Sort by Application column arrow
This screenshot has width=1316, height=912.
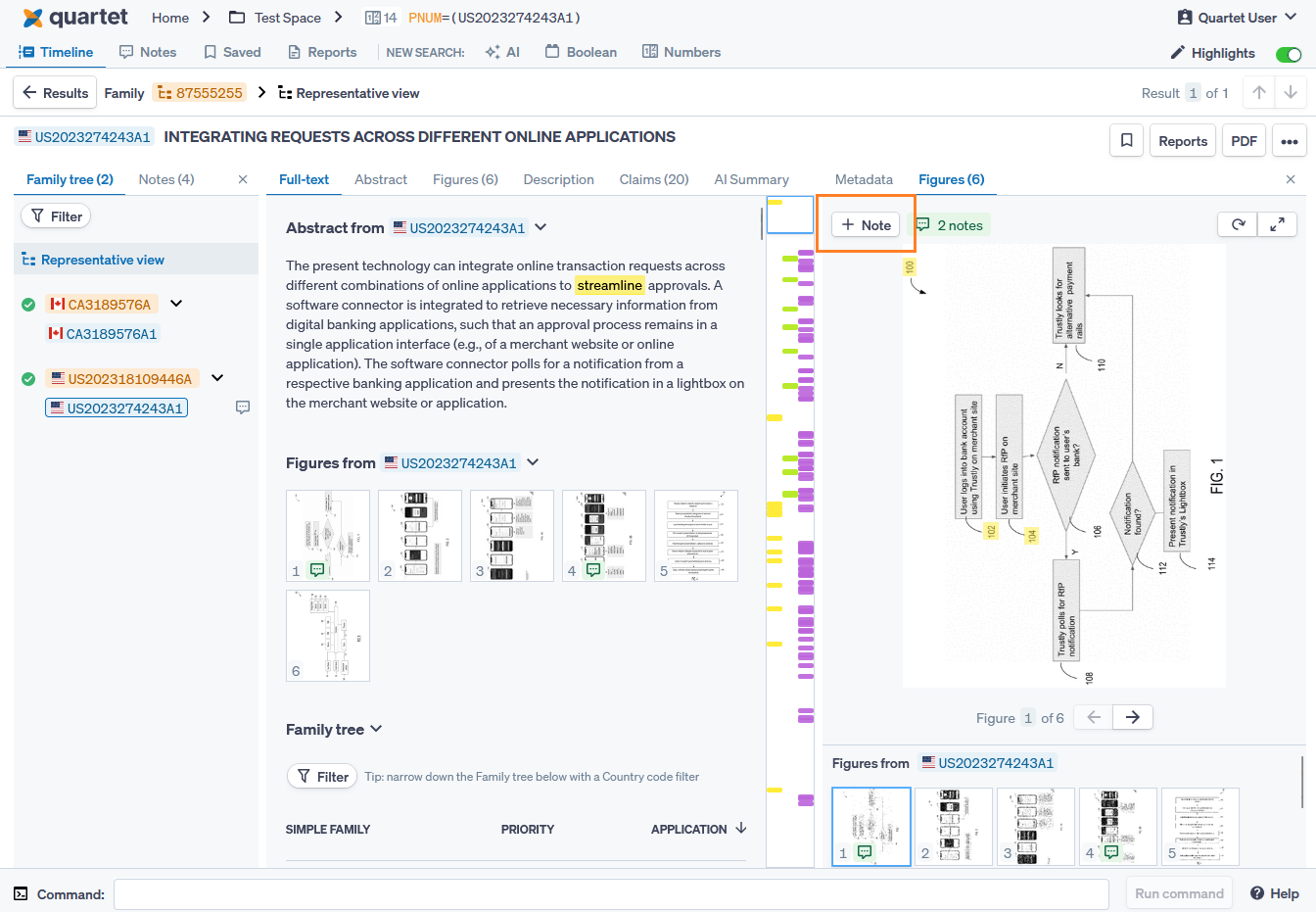[x=741, y=829]
